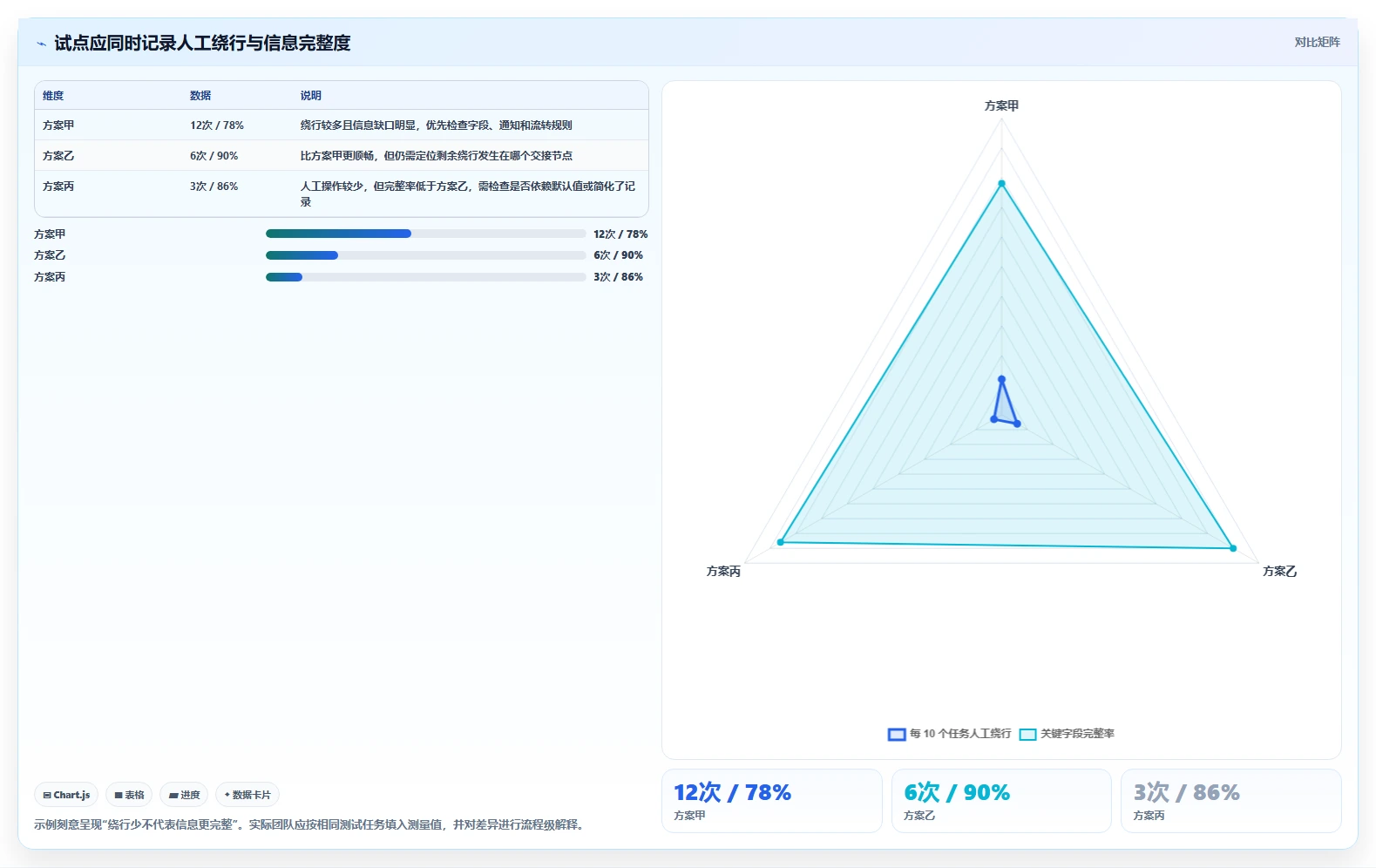The image size is (1376, 868).
Task: Click the 说明 column header
Action: pos(311,96)
